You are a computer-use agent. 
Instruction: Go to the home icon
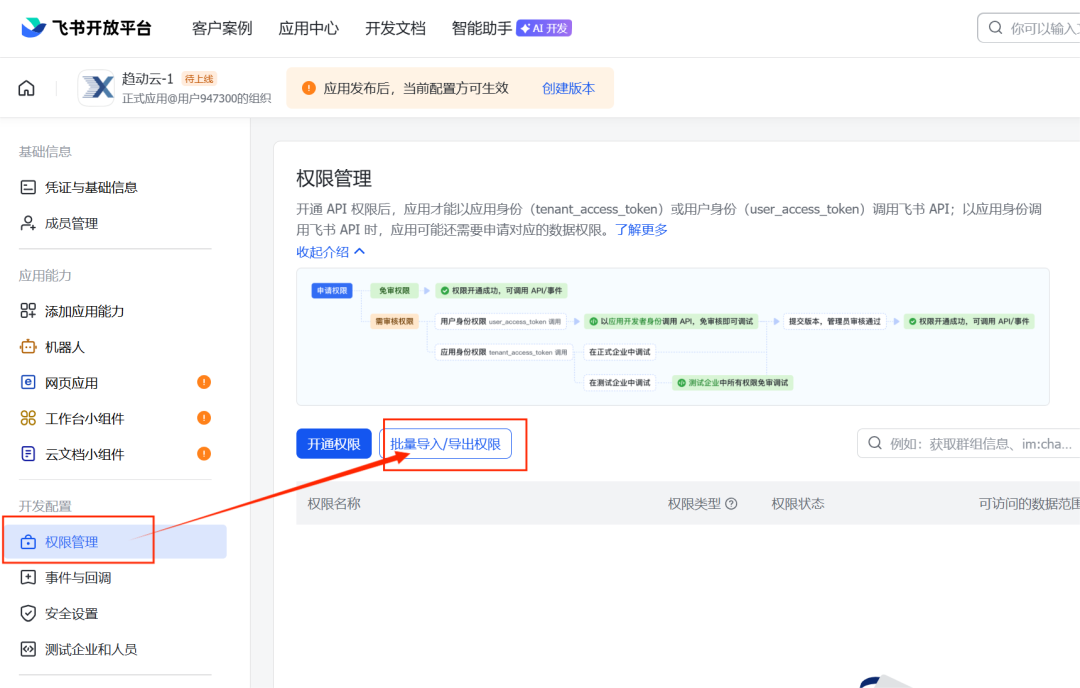tap(26, 88)
